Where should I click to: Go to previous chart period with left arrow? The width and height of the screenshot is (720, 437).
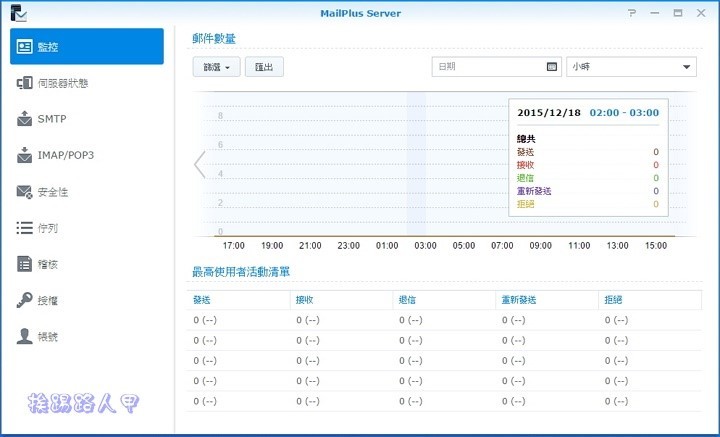tap(199, 164)
